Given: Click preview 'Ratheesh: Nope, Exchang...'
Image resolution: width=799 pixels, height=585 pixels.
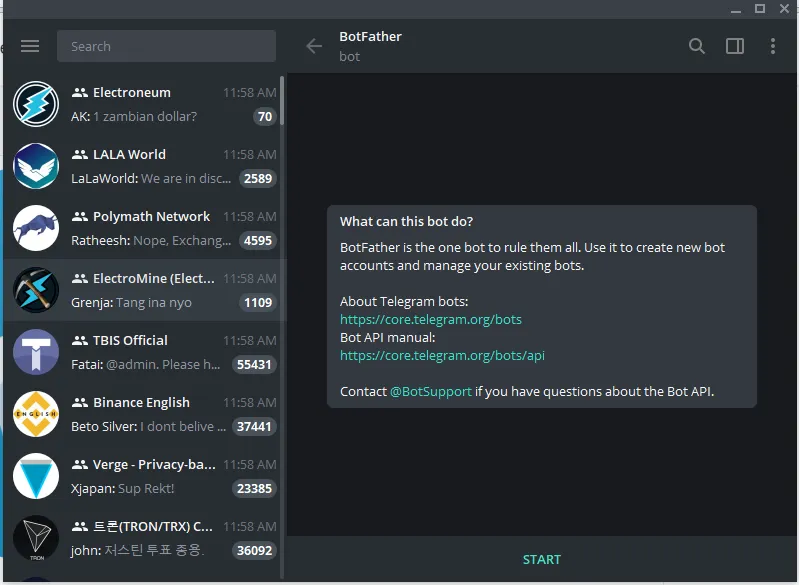Looking at the screenshot, I should coord(151,241).
